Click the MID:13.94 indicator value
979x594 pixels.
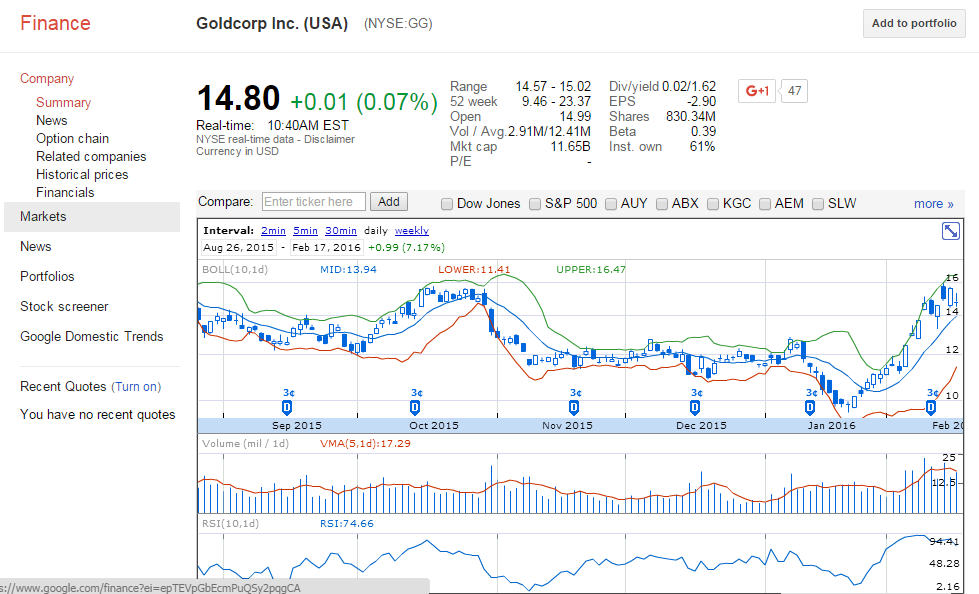pos(348,270)
